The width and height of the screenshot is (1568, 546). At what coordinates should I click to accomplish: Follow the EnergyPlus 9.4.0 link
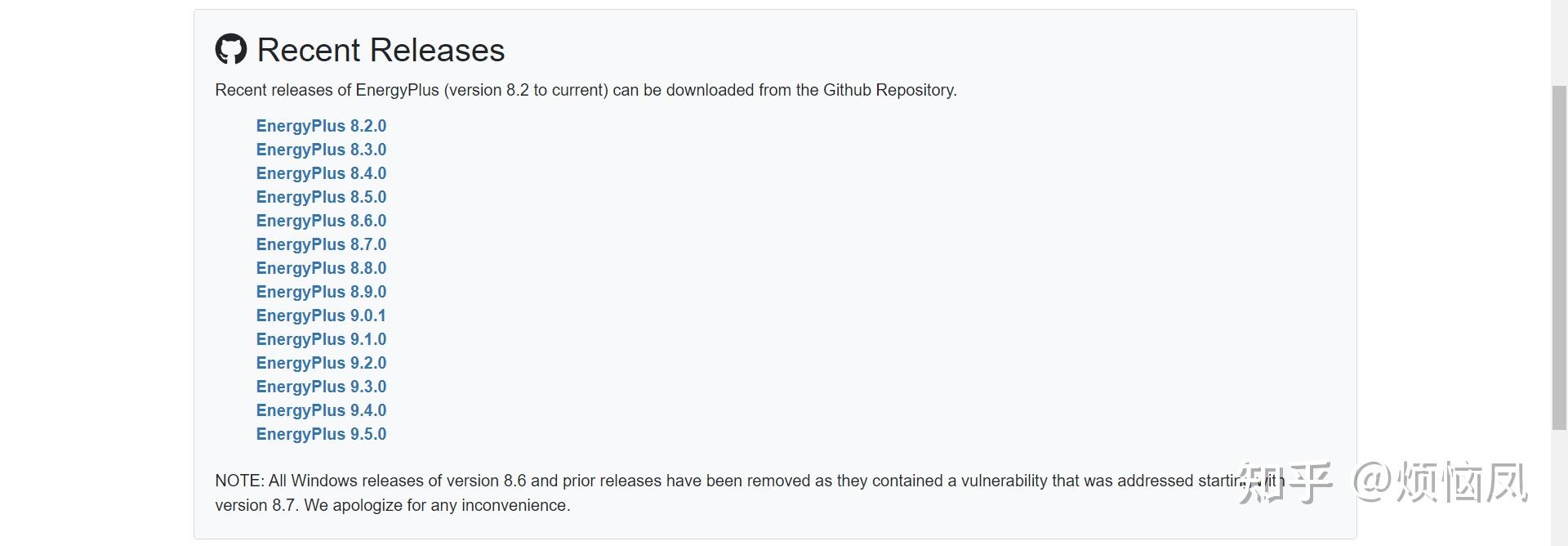[x=321, y=410]
